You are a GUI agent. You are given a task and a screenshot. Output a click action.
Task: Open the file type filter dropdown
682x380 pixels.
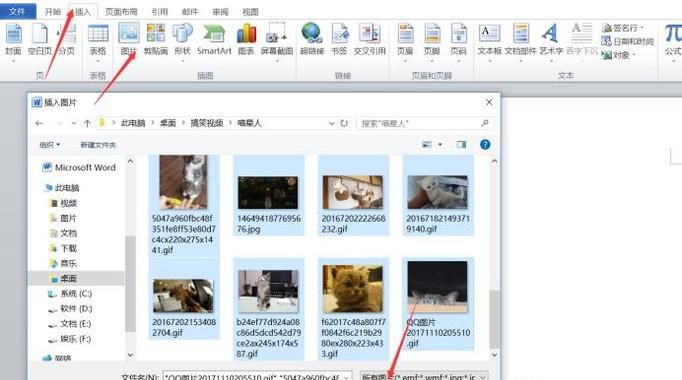point(424,376)
